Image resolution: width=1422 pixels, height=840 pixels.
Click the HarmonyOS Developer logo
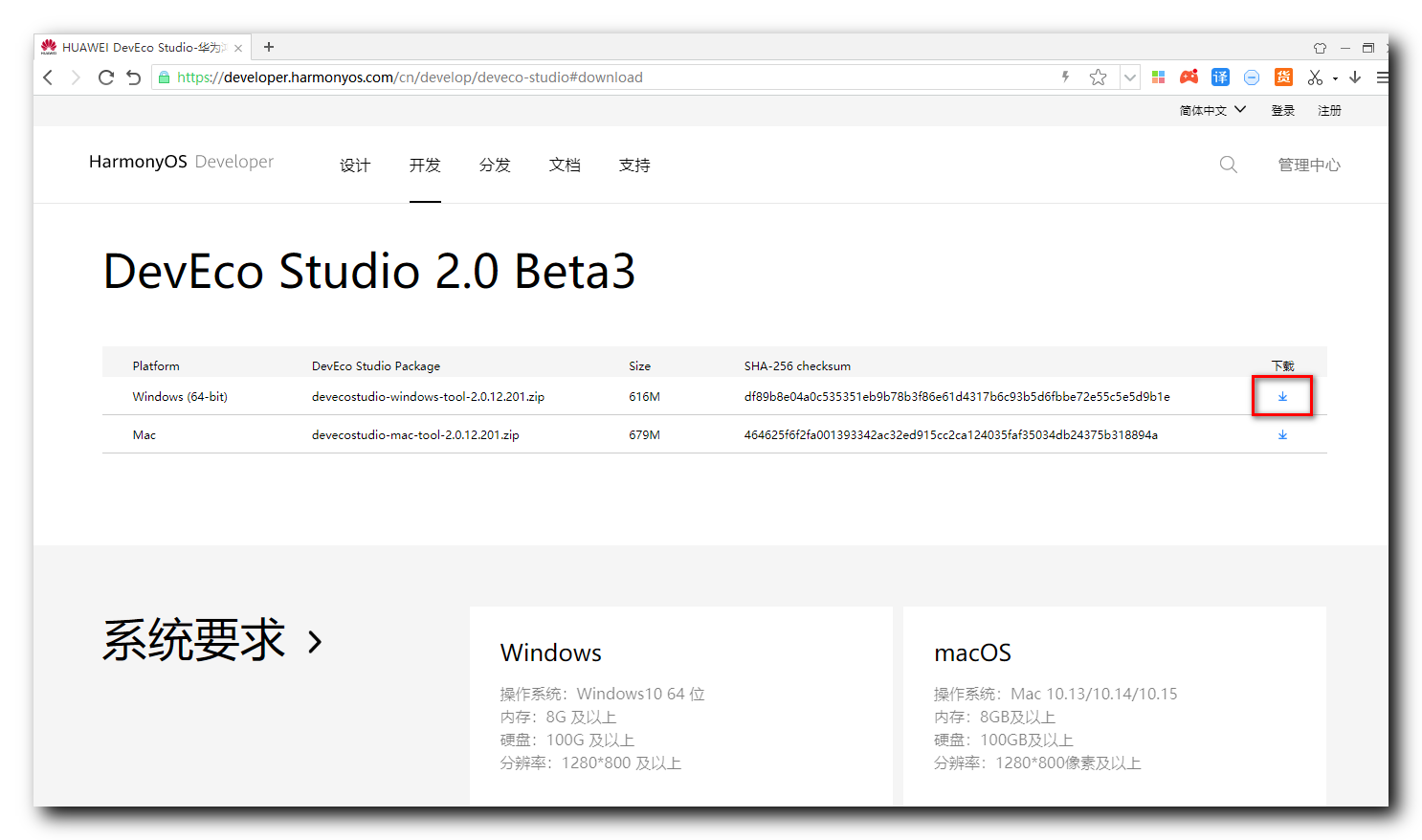181,162
